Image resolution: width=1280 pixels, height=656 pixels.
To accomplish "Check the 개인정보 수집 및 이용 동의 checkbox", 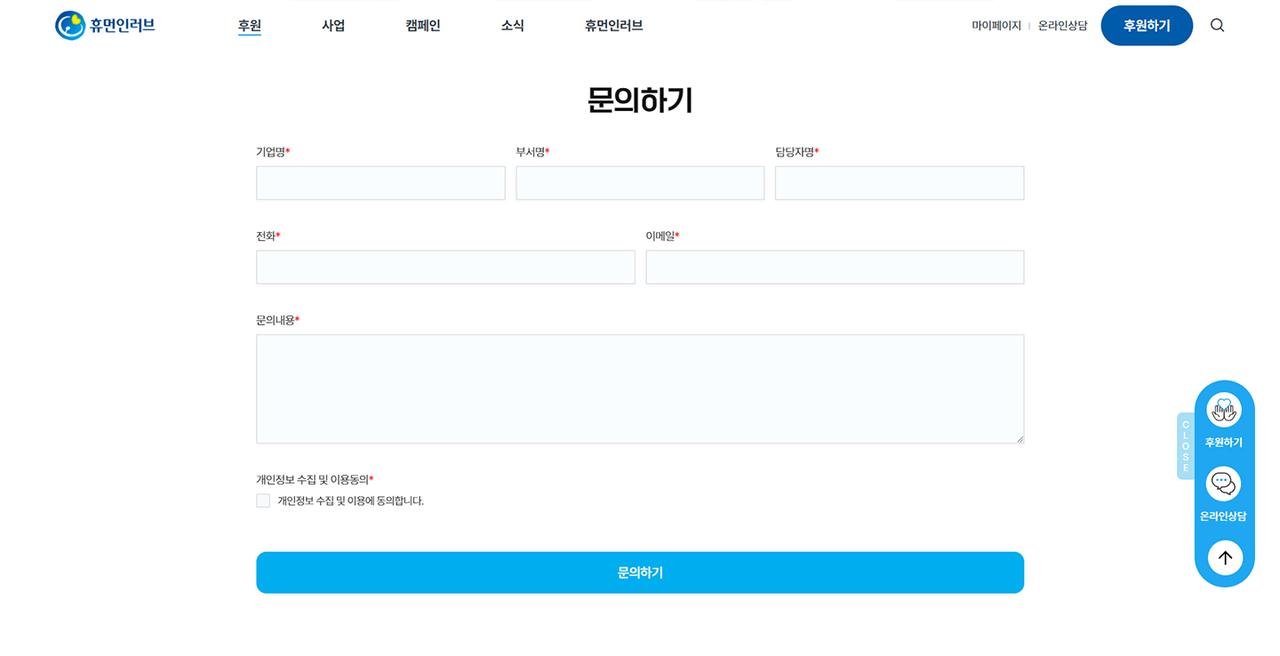I will click(x=263, y=501).
